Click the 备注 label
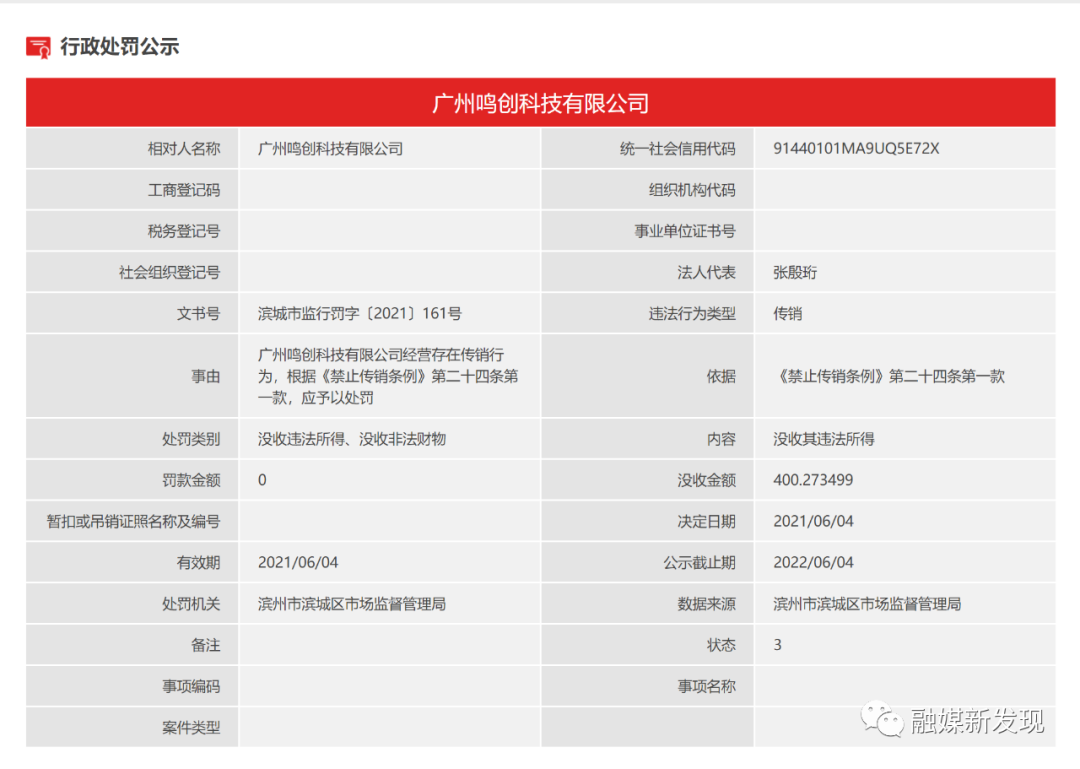This screenshot has width=1080, height=769. pyautogui.click(x=205, y=646)
